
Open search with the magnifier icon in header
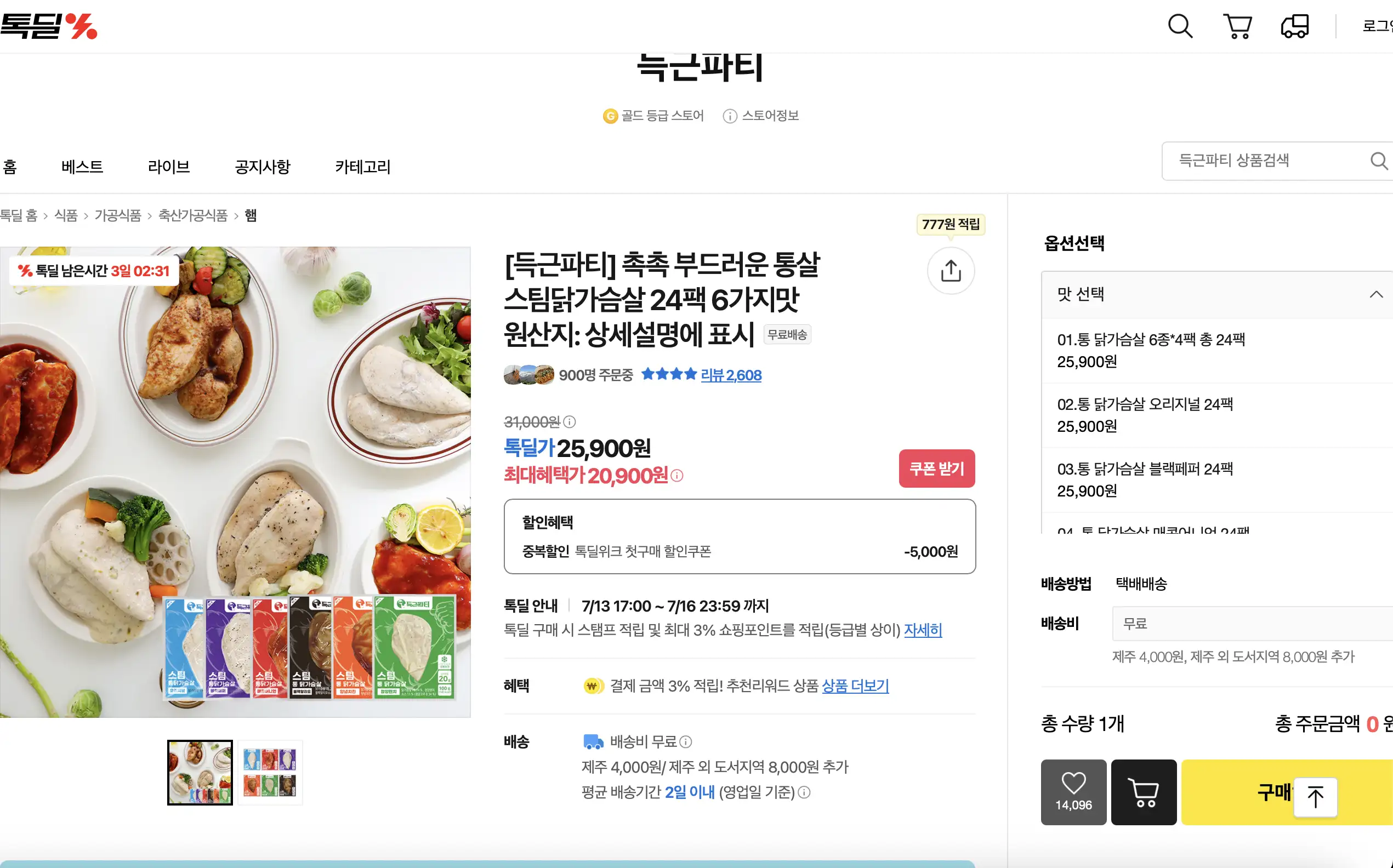[x=1180, y=26]
